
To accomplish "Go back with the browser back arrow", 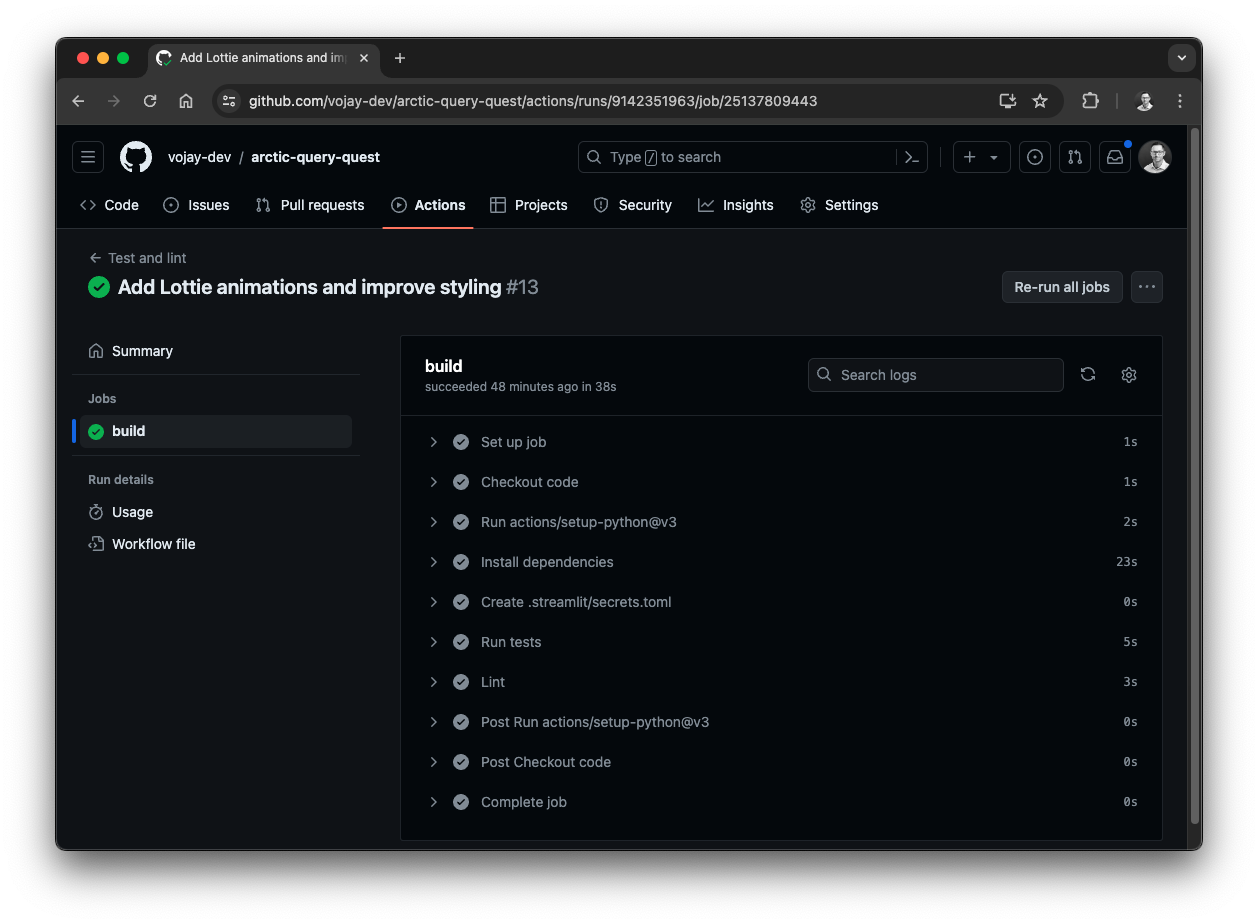I will (x=78, y=101).
